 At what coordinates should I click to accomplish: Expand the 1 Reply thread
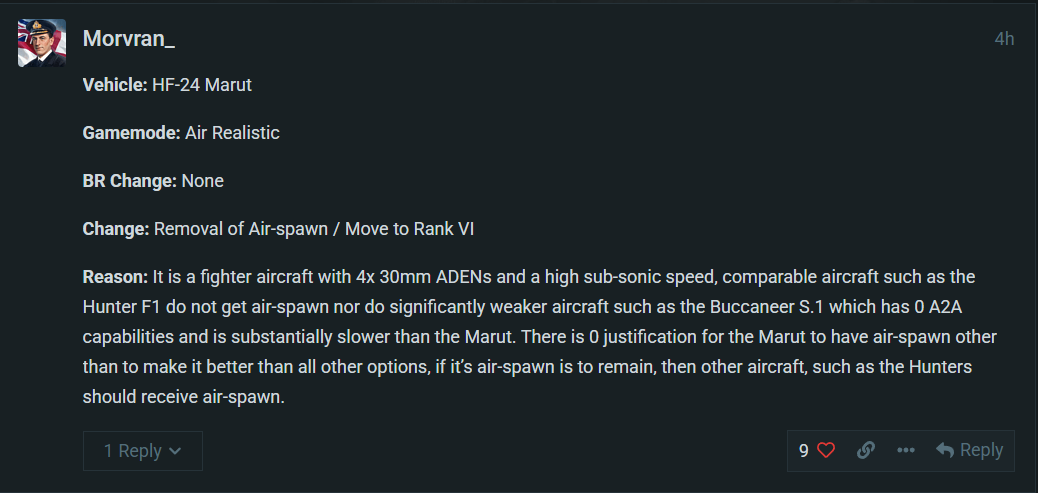pyautogui.click(x=132, y=451)
